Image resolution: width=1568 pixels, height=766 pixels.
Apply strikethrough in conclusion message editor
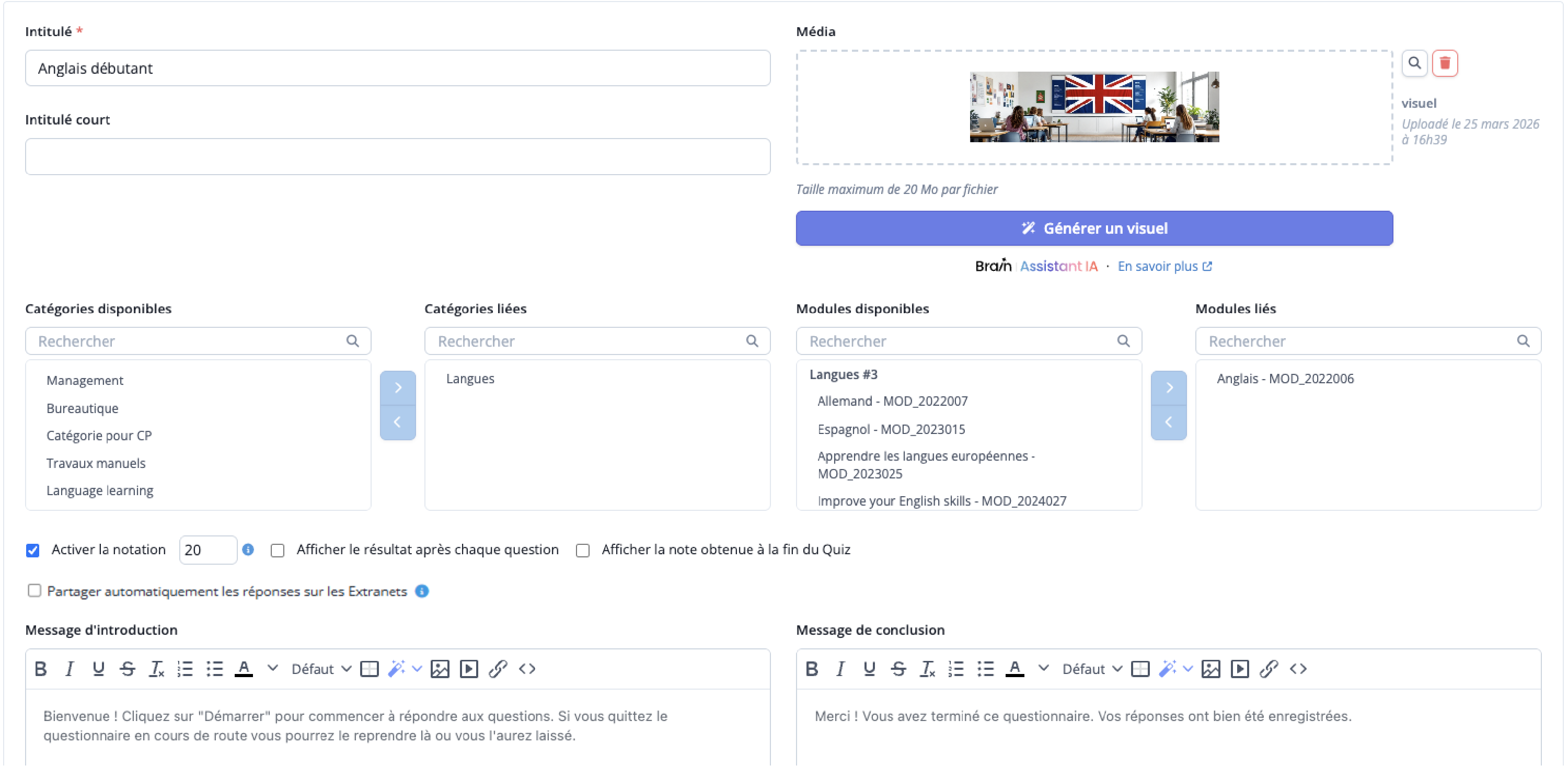click(898, 669)
